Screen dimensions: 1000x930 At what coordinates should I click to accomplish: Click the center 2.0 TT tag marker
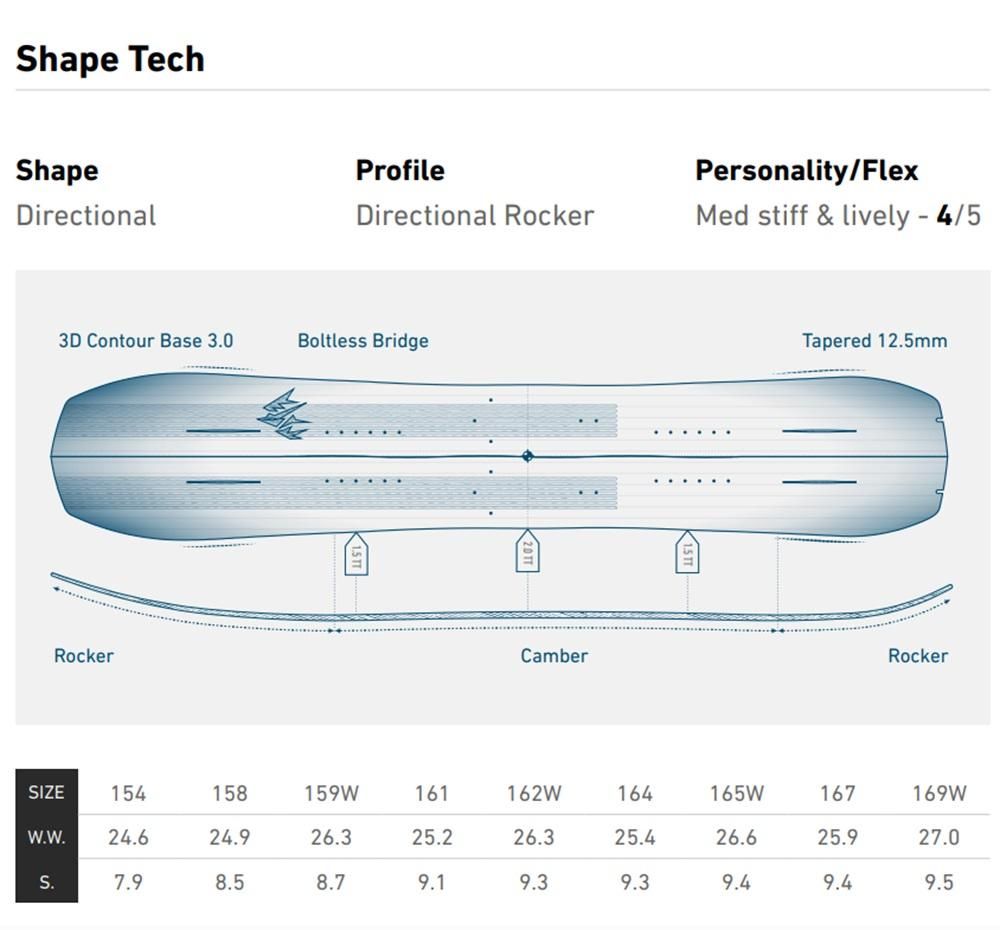(x=527, y=551)
